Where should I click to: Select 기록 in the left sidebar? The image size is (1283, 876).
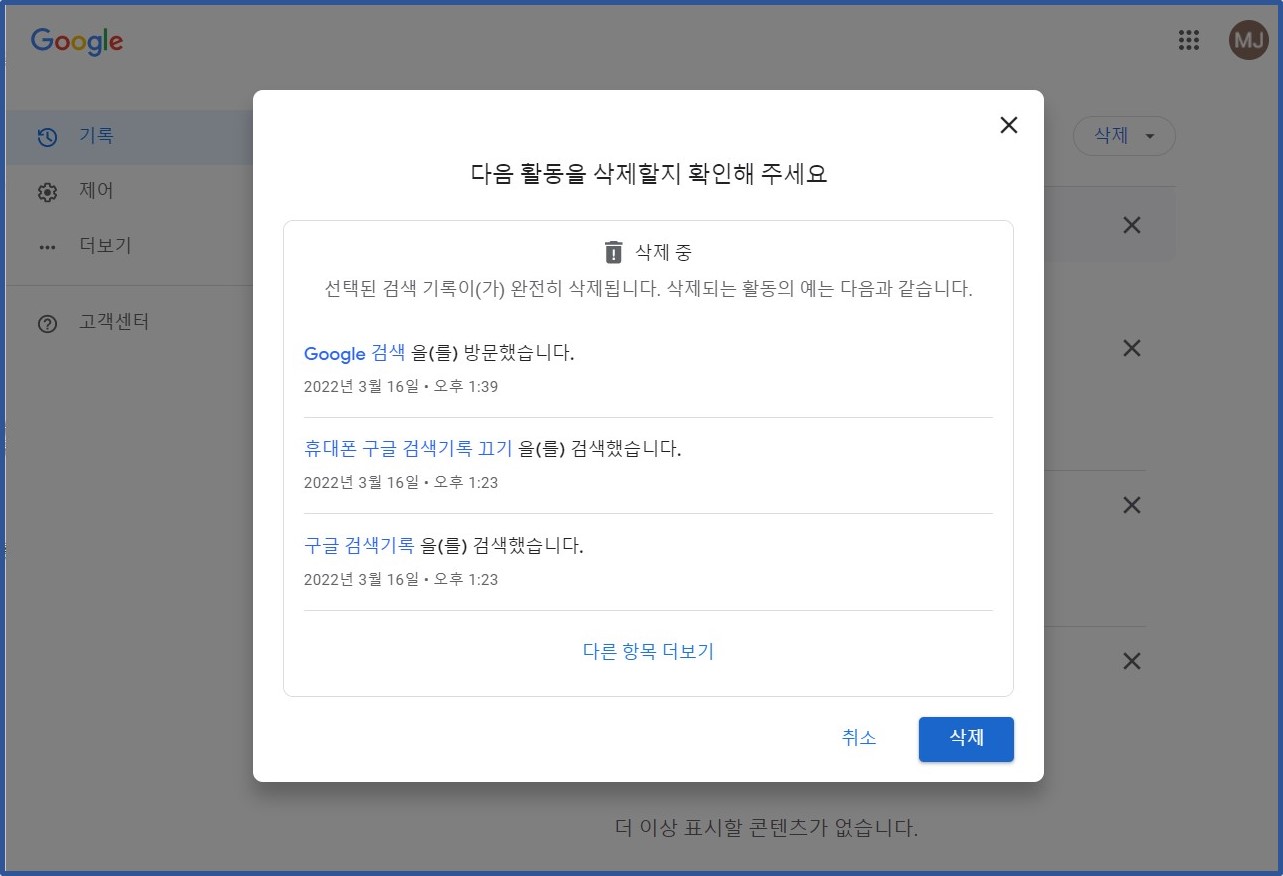[130, 137]
